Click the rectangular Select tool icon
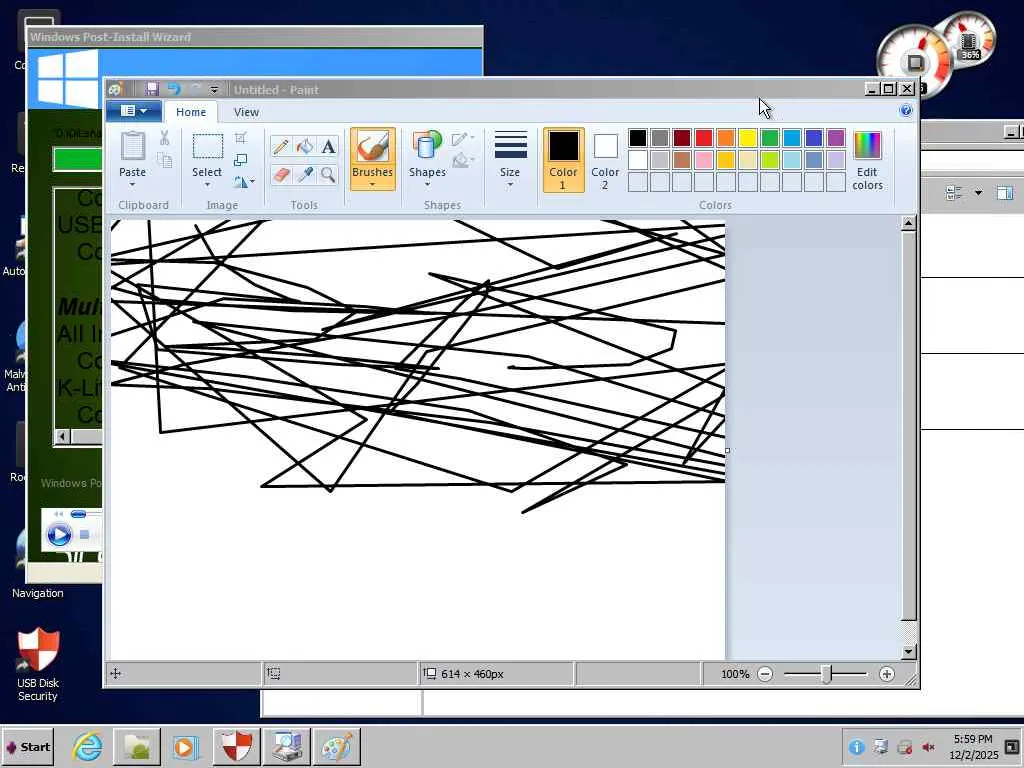The image size is (1024, 768). coord(207,147)
